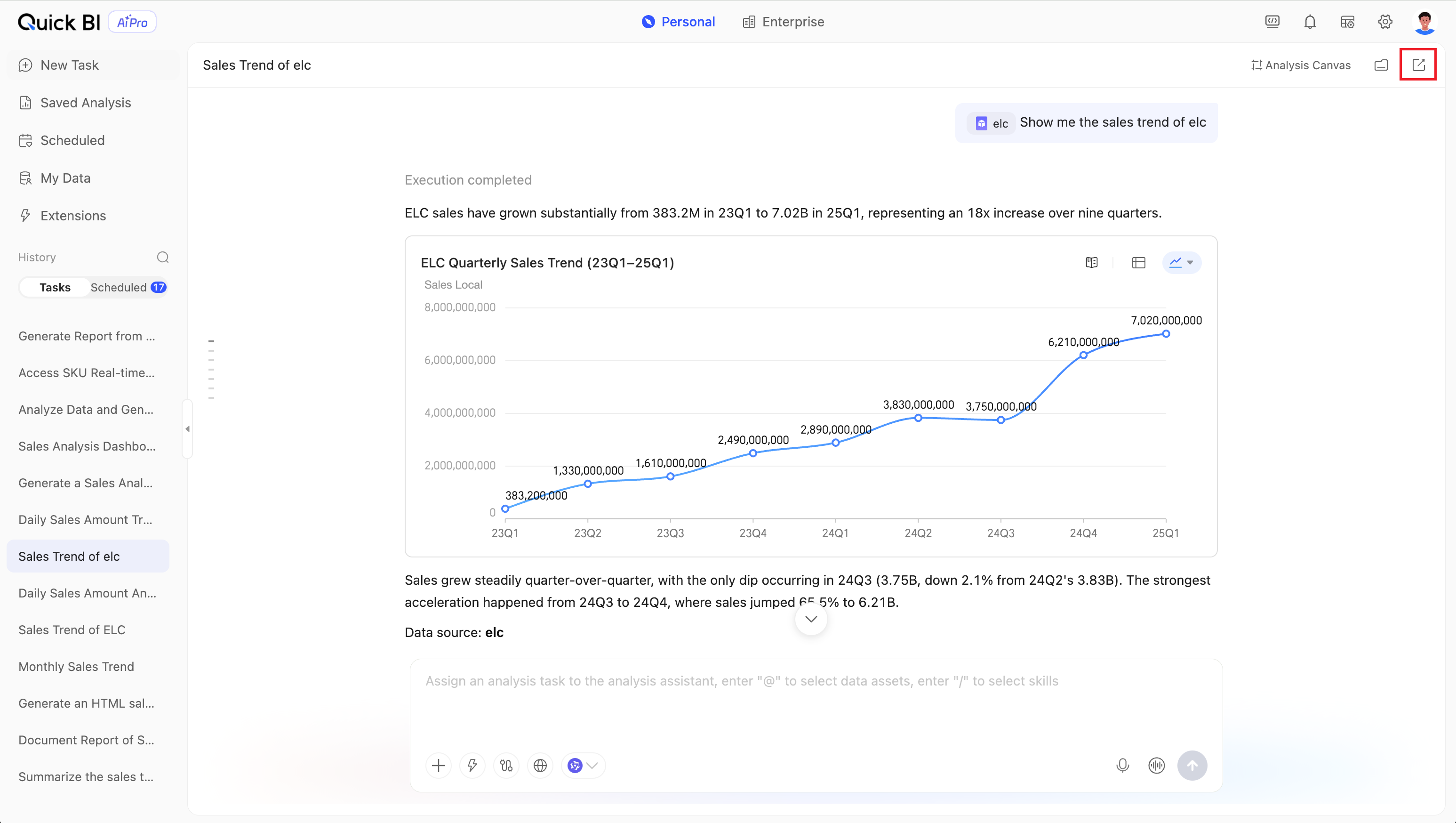Search history with magnifier icon
The height and width of the screenshot is (823, 1456).
click(x=163, y=258)
